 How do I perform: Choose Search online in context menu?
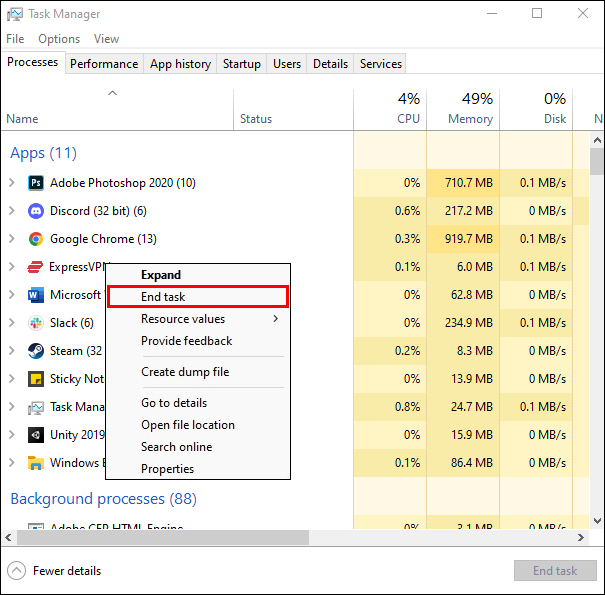(x=198, y=447)
